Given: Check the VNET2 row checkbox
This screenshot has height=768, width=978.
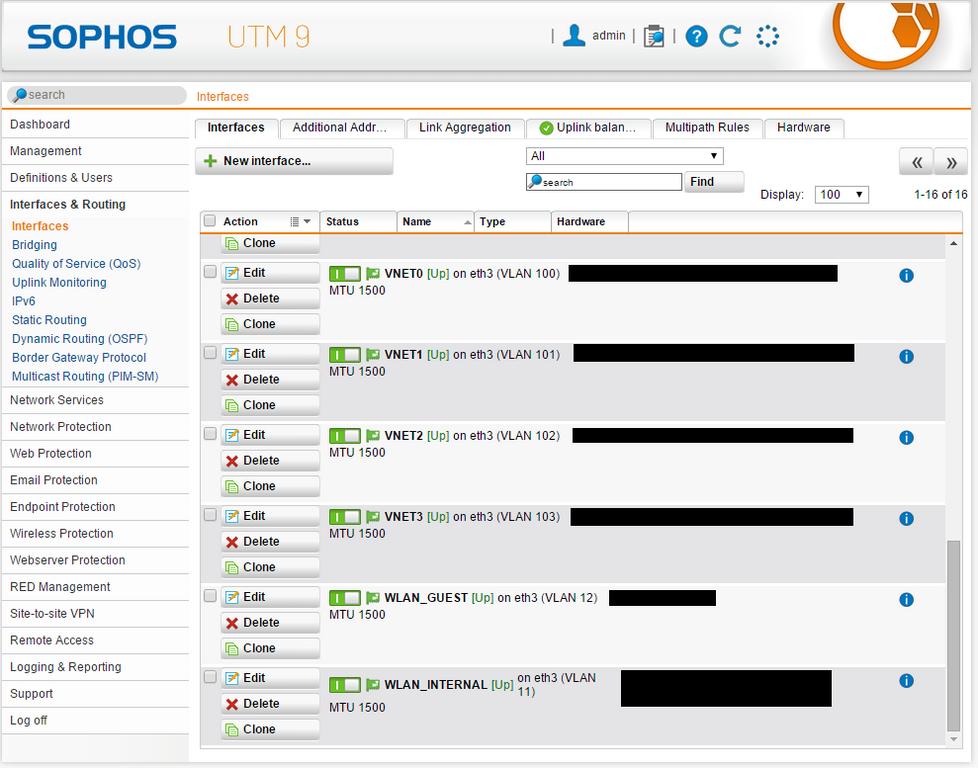Looking at the screenshot, I should pyautogui.click(x=210, y=434).
